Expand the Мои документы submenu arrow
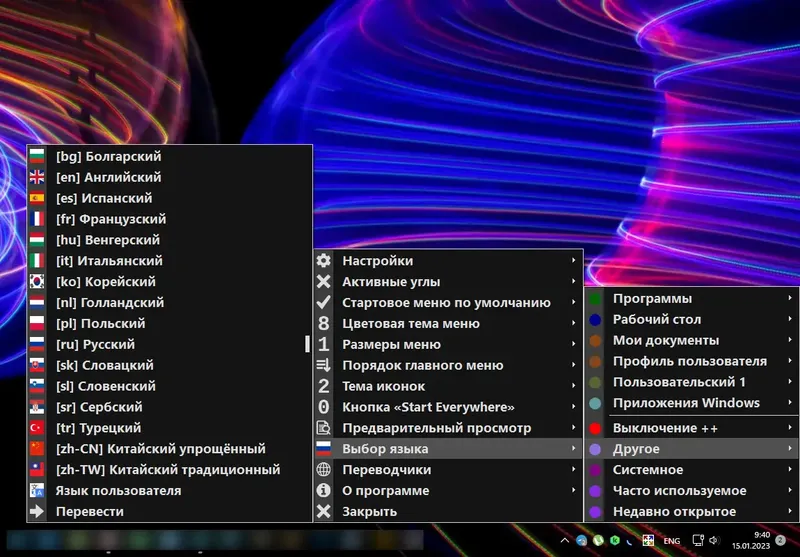 [x=790, y=340]
